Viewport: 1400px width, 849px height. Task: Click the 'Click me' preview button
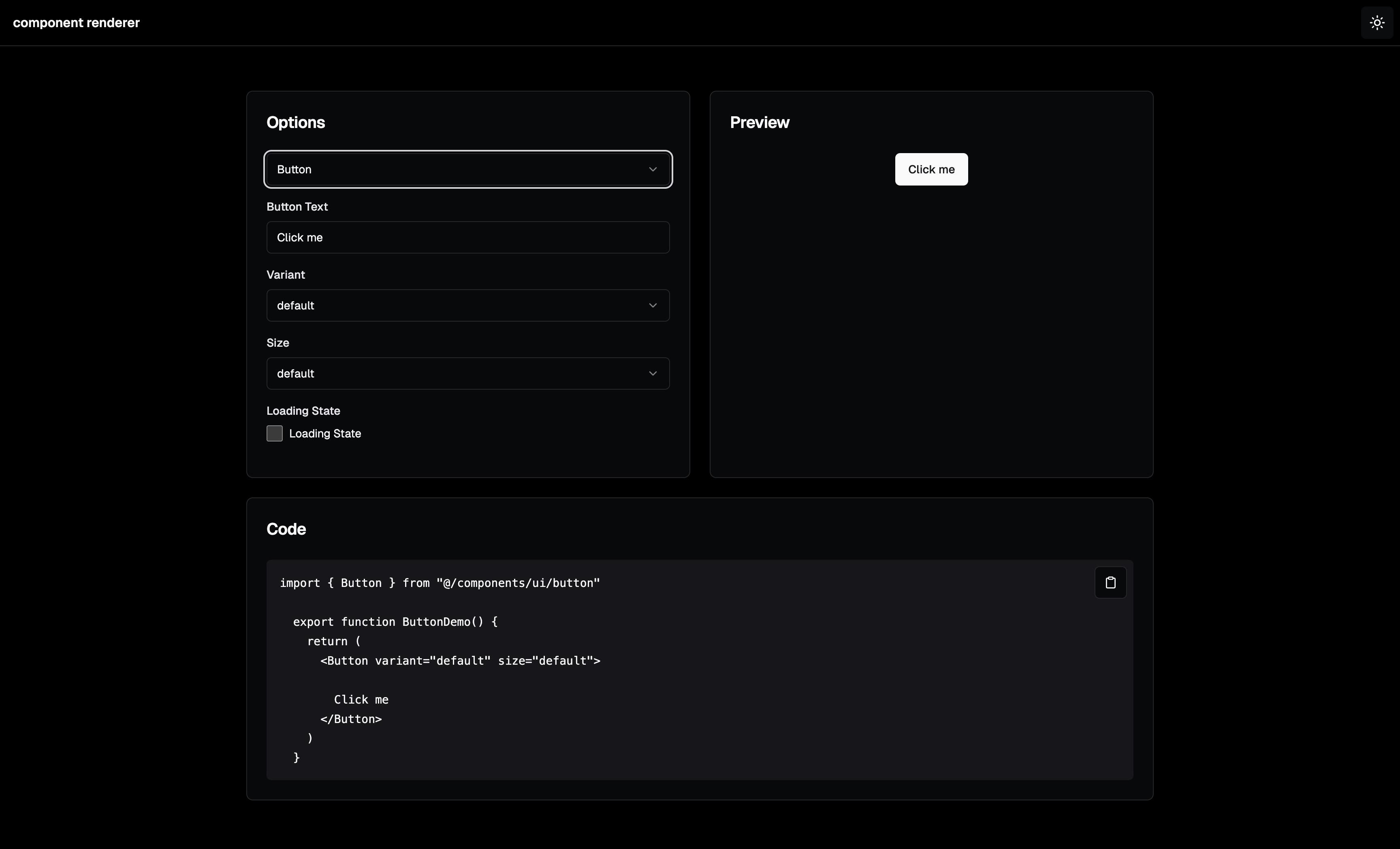coord(931,169)
